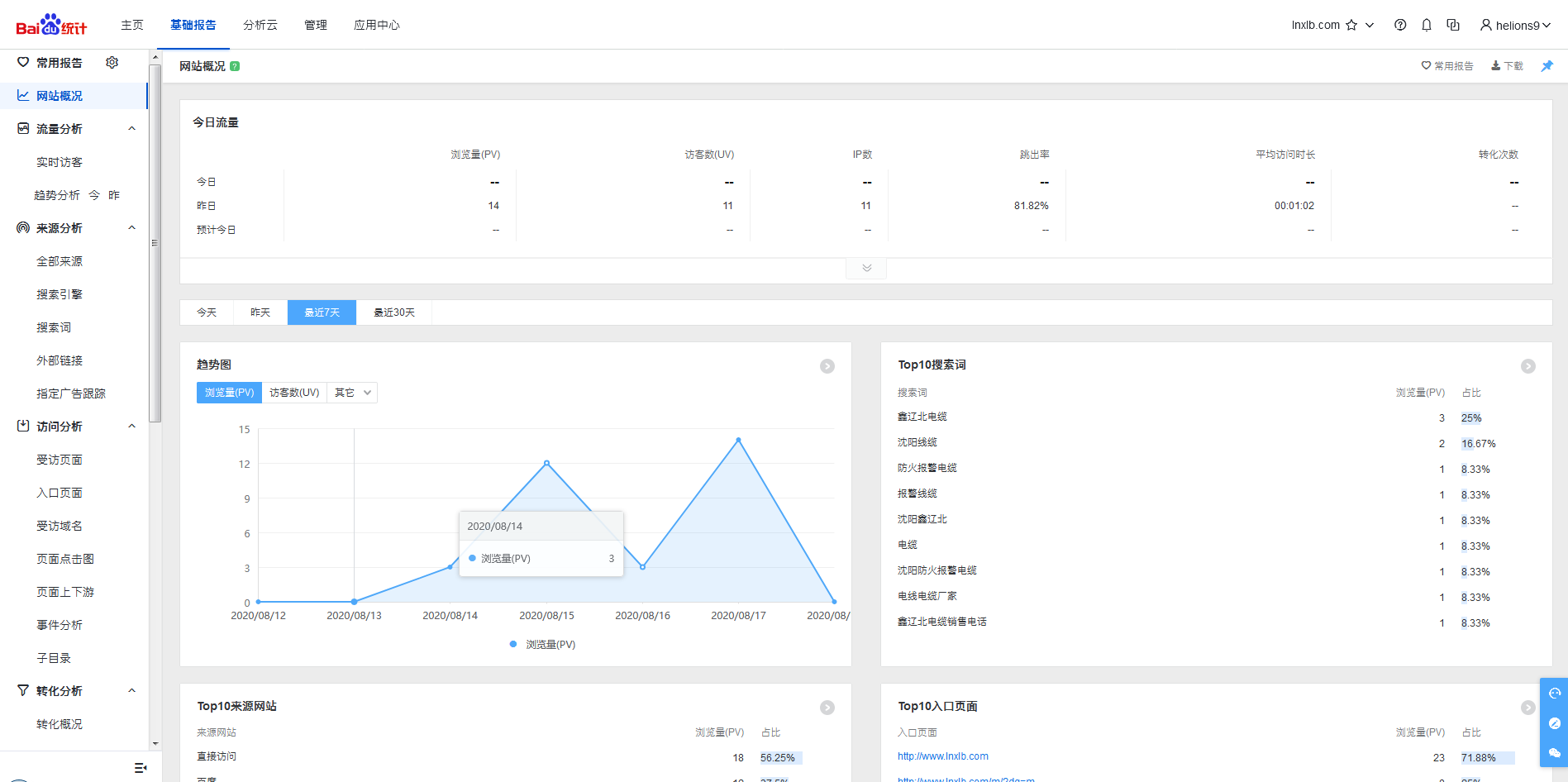The width and height of the screenshot is (1568, 782).
Task: Open 管理 in top navigation
Action: tap(316, 25)
